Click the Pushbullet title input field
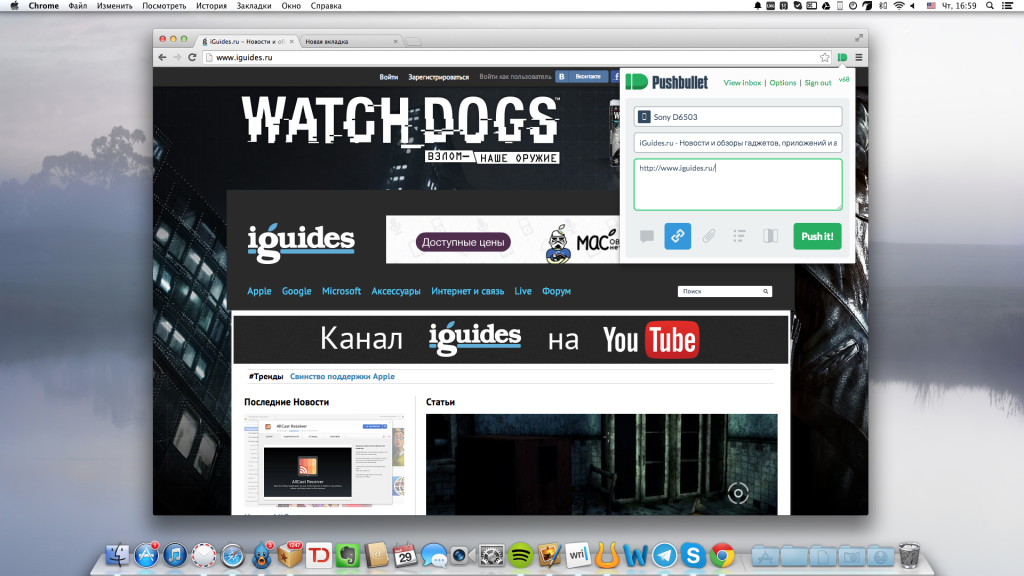1024x576 pixels. click(738, 142)
